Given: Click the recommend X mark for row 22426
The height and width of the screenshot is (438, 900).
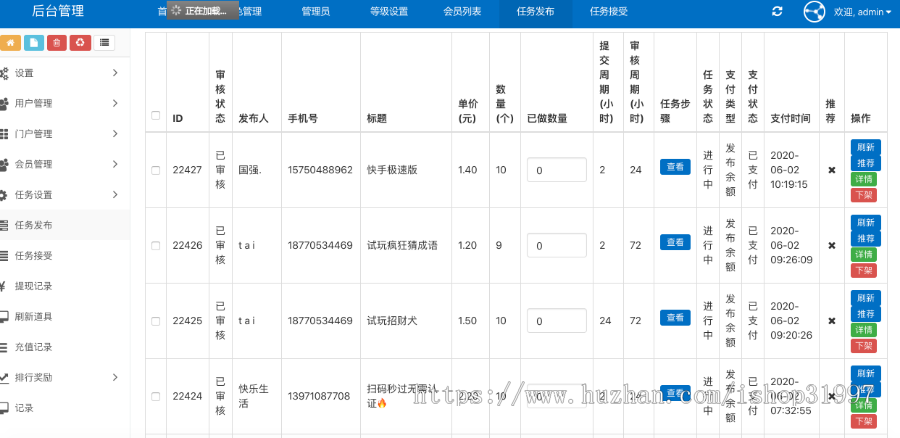Looking at the screenshot, I should pyautogui.click(x=831, y=245).
